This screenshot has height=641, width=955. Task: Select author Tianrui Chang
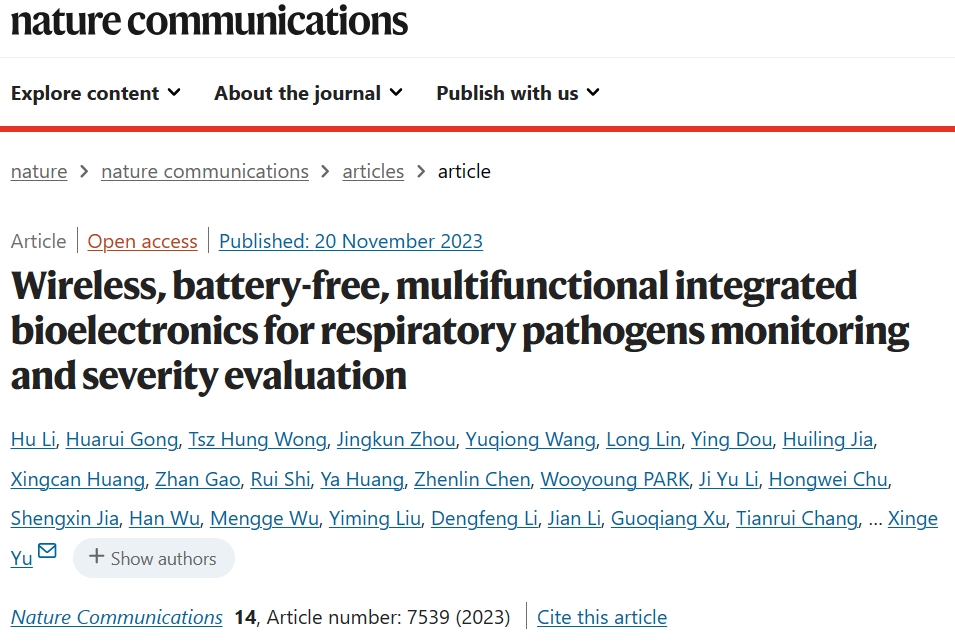tap(797, 519)
